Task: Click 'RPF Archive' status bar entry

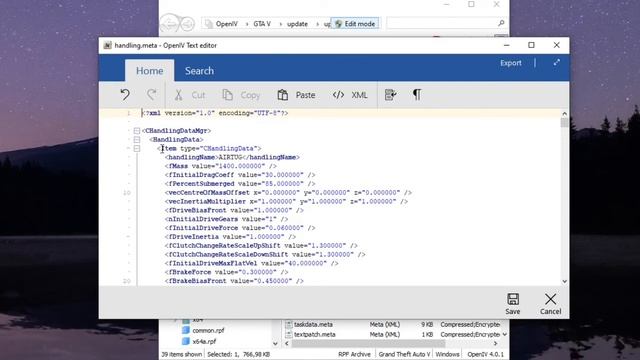Action: 354,354
